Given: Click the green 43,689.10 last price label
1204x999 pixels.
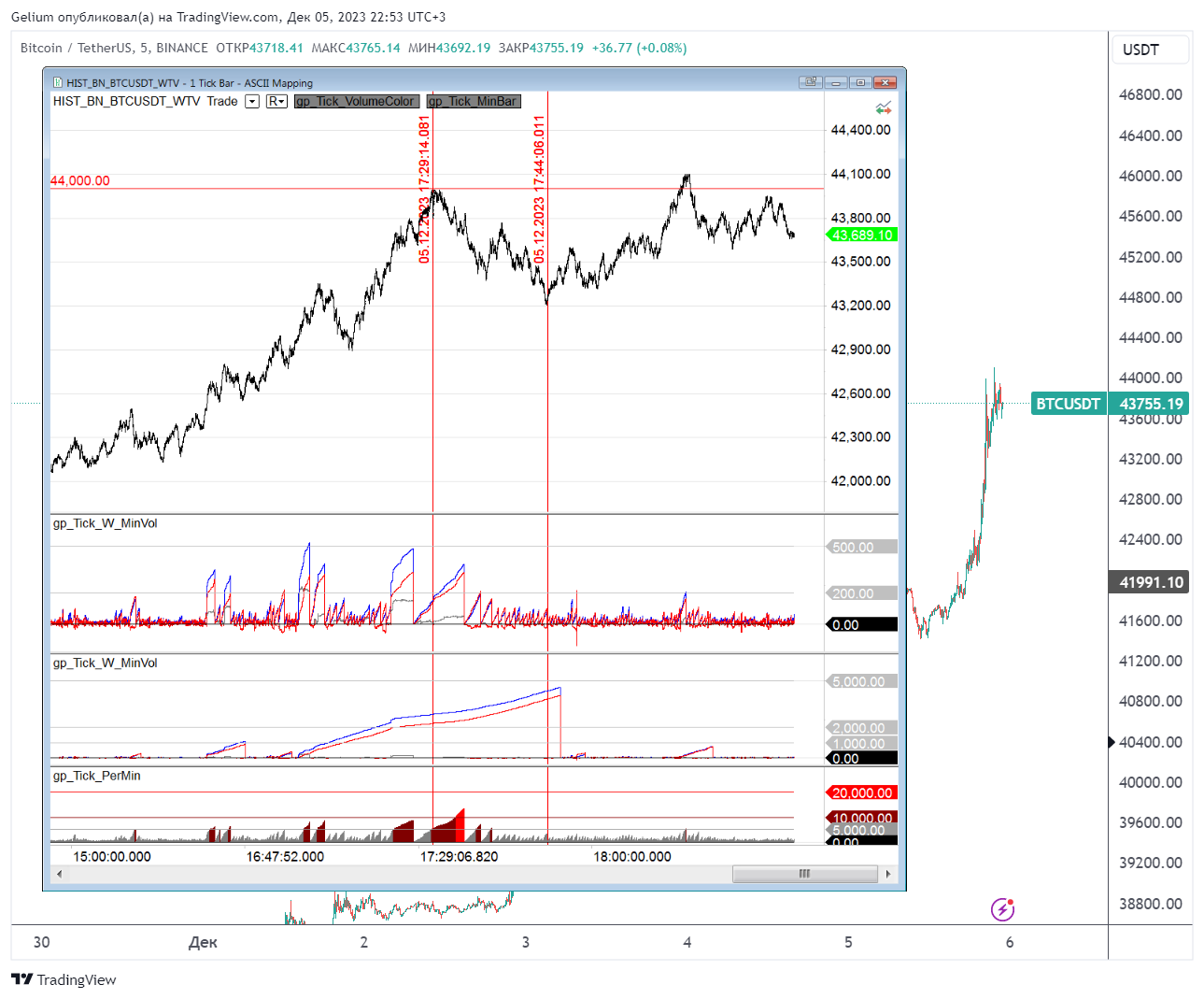Looking at the screenshot, I should click(862, 235).
